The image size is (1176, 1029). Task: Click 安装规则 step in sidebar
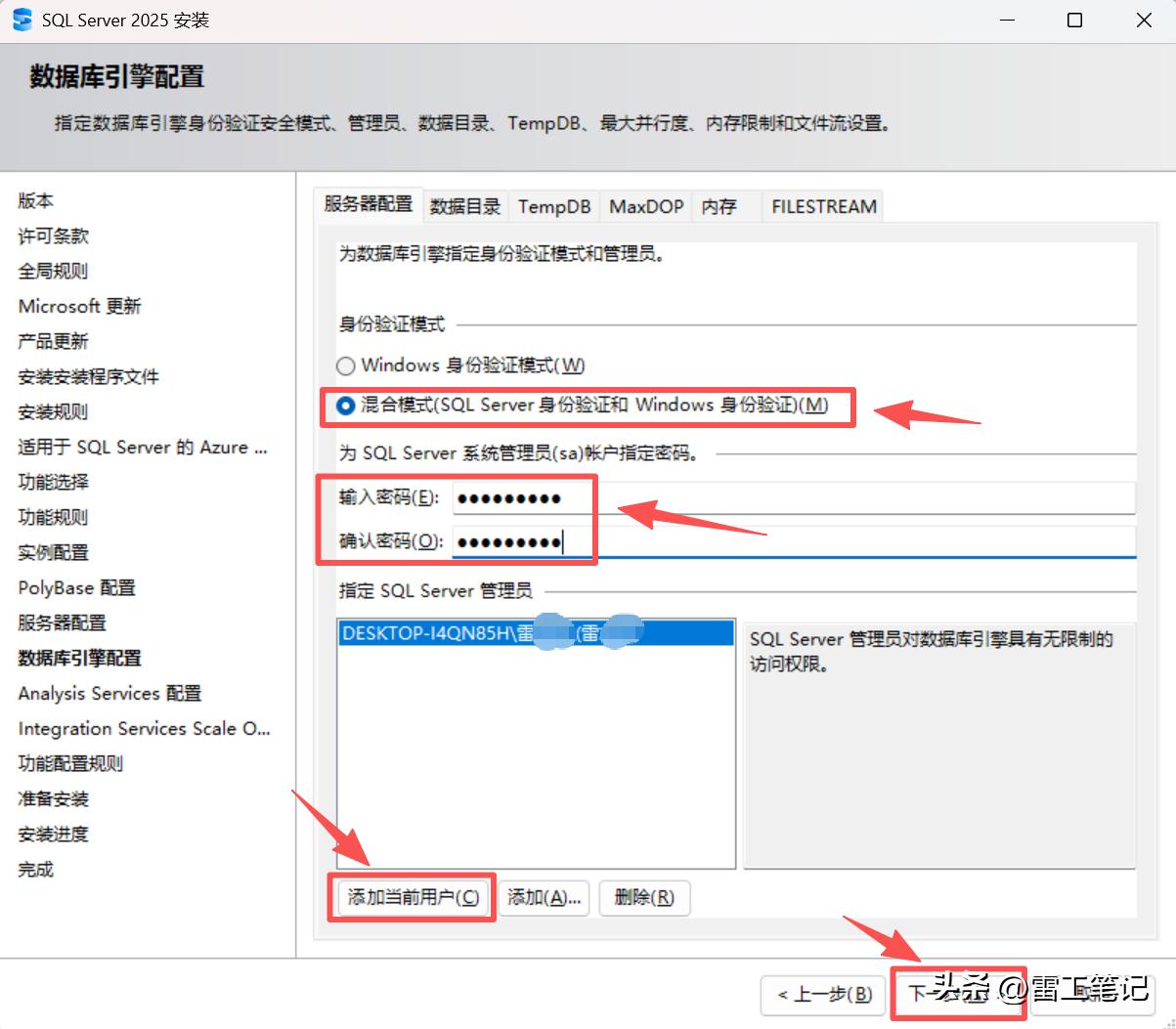tap(54, 411)
